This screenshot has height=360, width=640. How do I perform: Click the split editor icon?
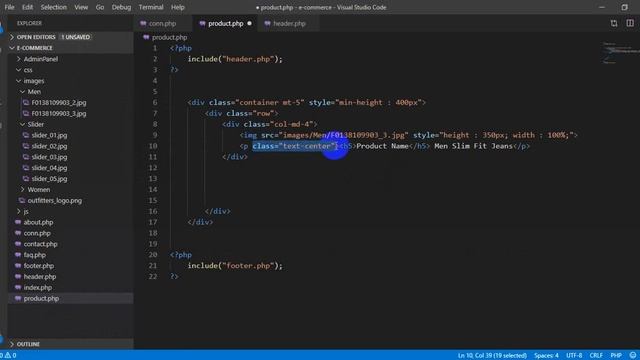[630, 23]
